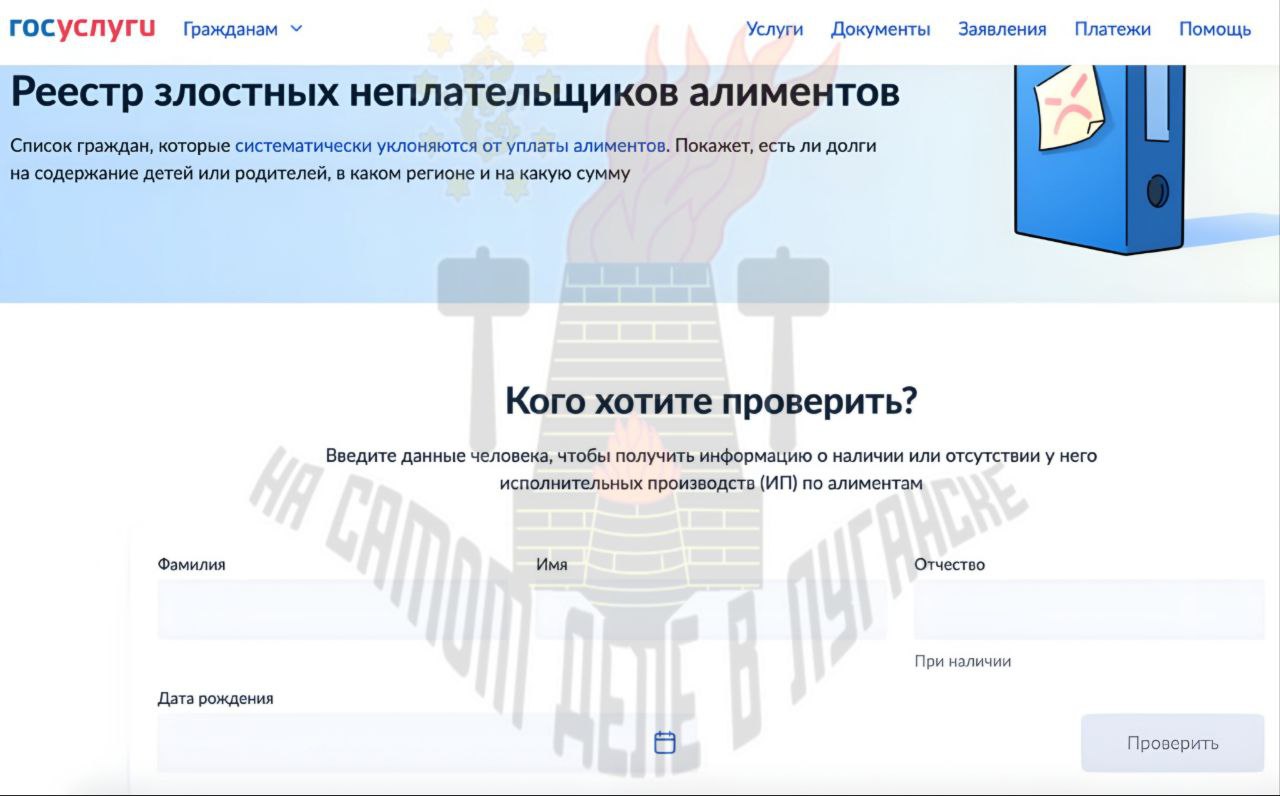The image size is (1280, 796).
Task: Go to Заявления
Action: (x=1003, y=29)
